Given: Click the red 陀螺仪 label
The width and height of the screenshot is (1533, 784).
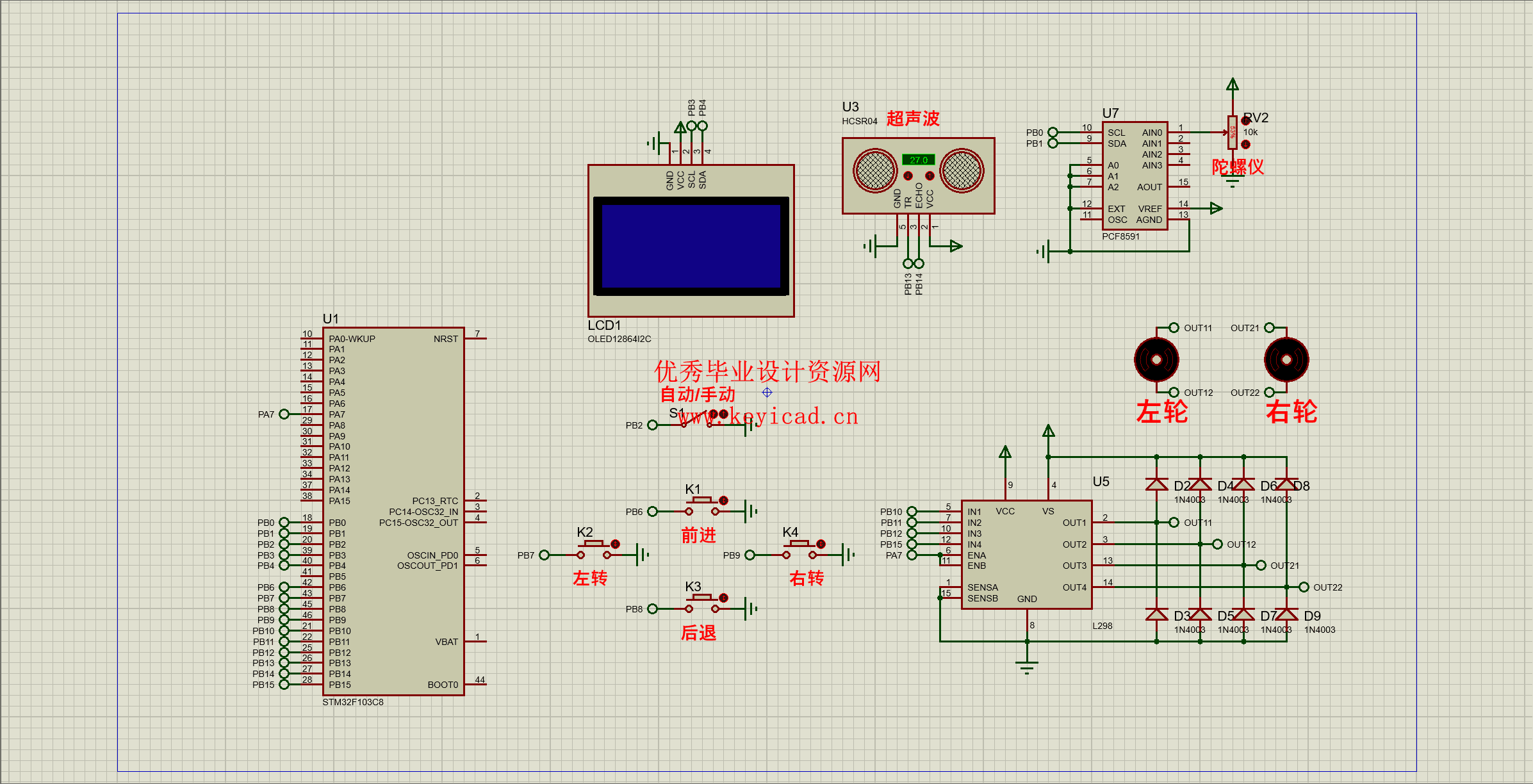Looking at the screenshot, I should tap(1238, 167).
